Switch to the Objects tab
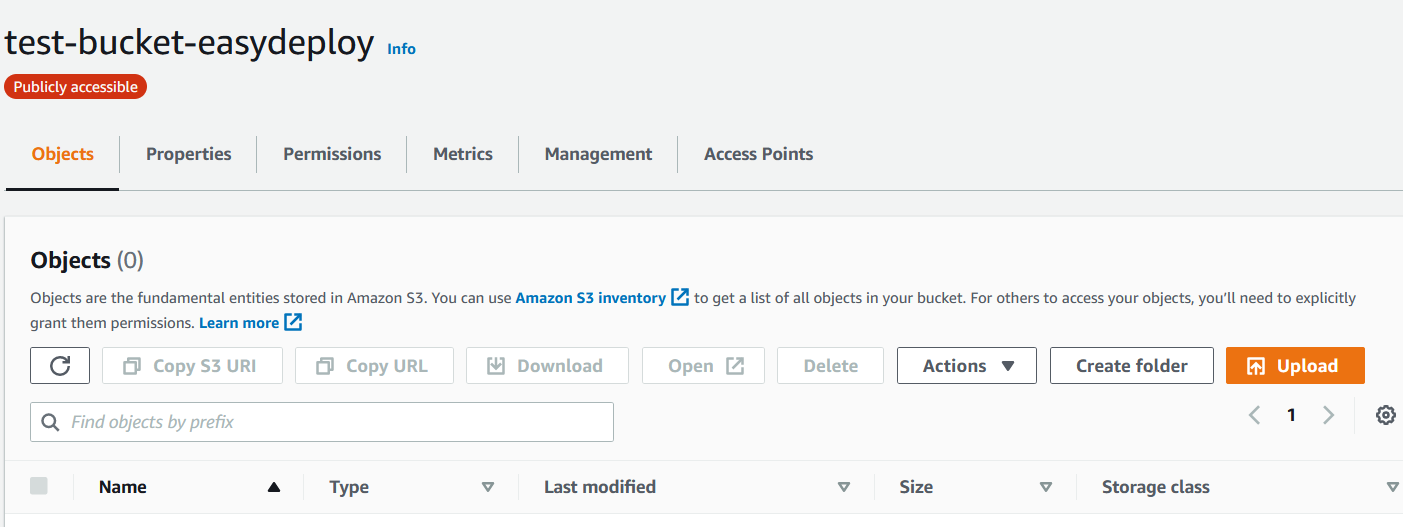 63,154
